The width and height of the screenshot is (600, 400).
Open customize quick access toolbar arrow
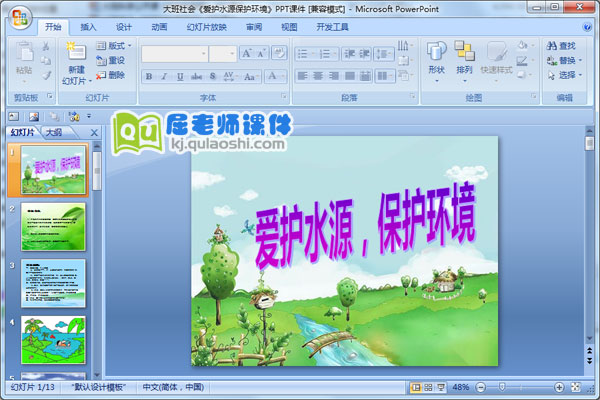[89, 116]
